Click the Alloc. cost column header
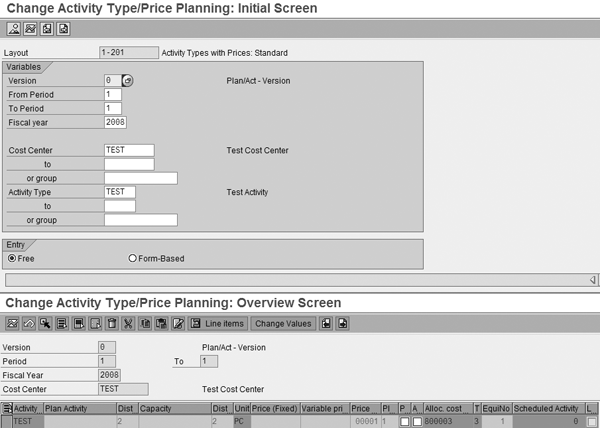This screenshot has height=428, width=600. 448,408
